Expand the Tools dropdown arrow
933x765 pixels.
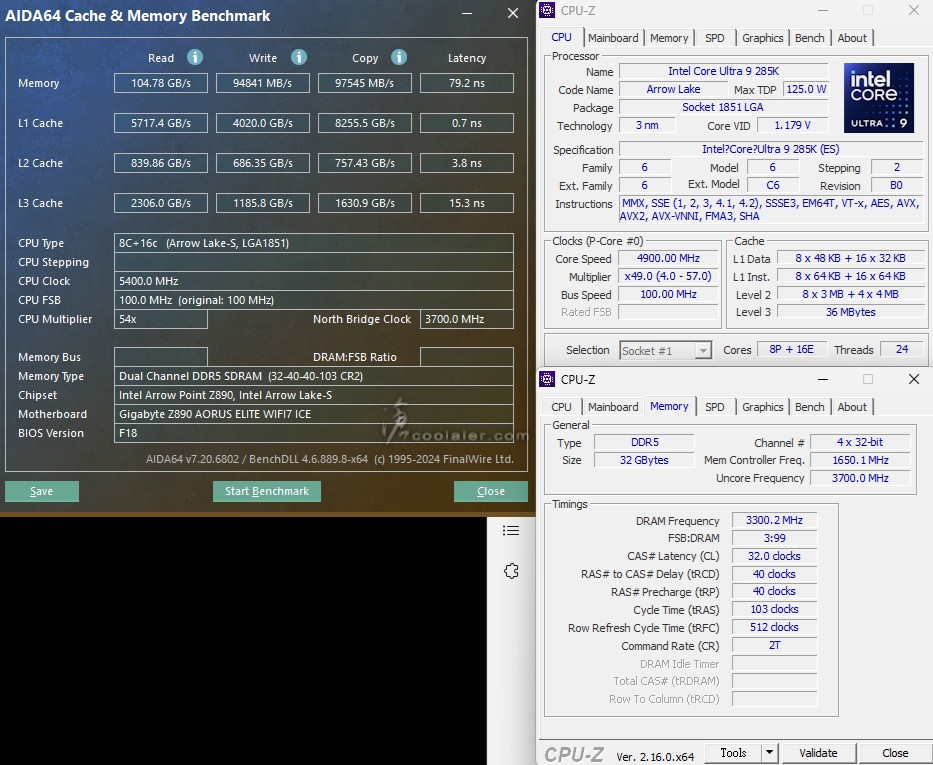coord(769,753)
